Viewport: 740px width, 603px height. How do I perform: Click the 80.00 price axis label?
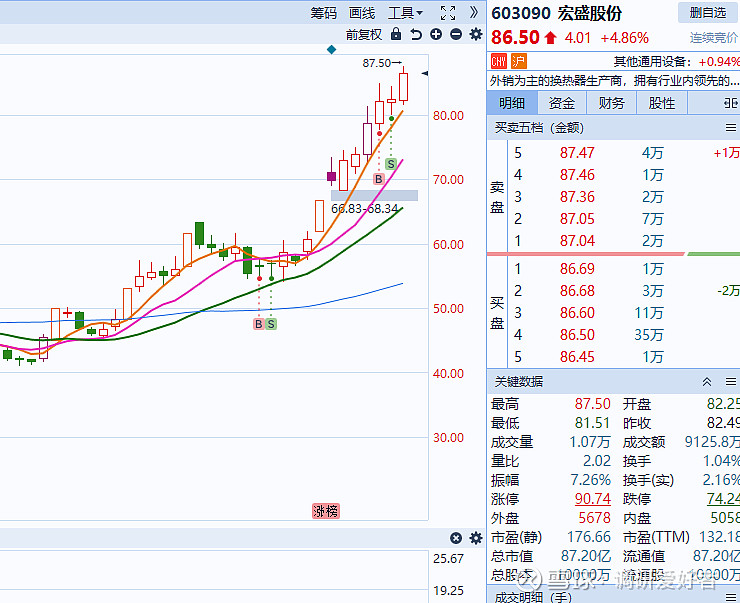(448, 116)
